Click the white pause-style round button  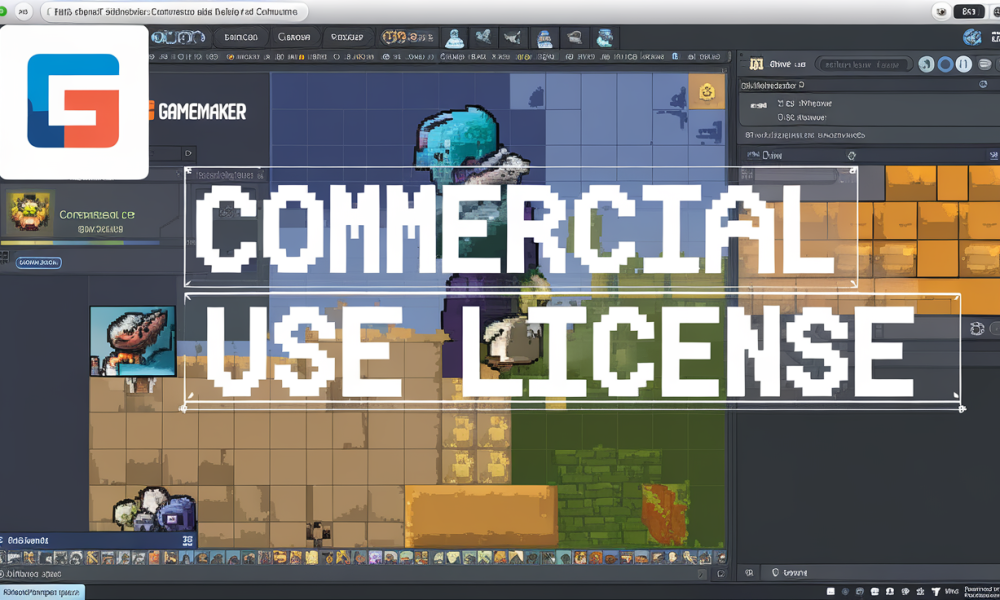[x=964, y=64]
